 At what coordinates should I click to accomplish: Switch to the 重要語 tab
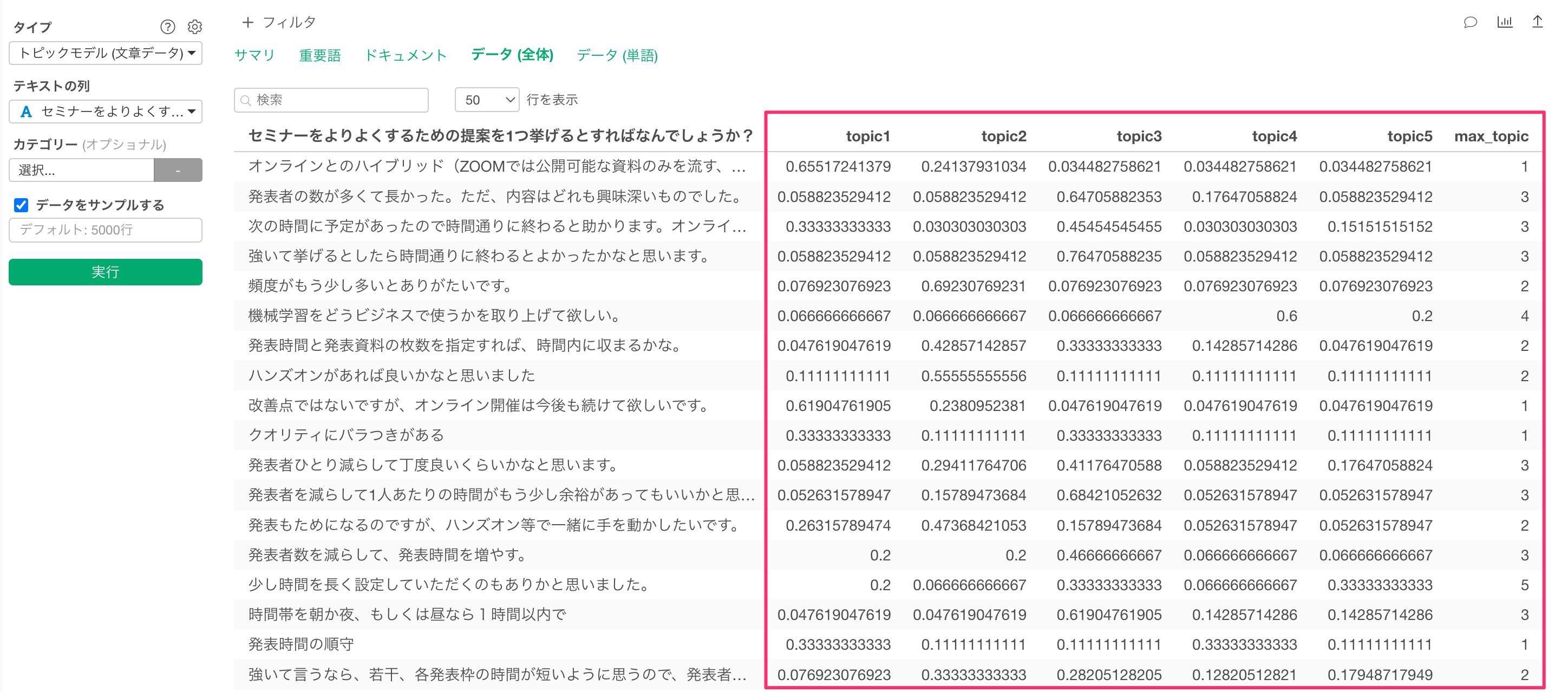click(319, 55)
